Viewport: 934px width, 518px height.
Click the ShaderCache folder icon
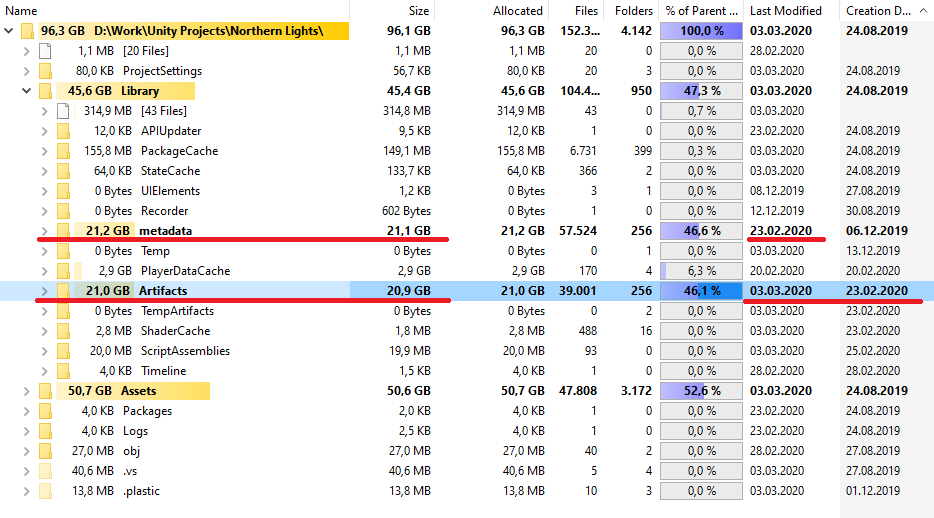(63, 331)
